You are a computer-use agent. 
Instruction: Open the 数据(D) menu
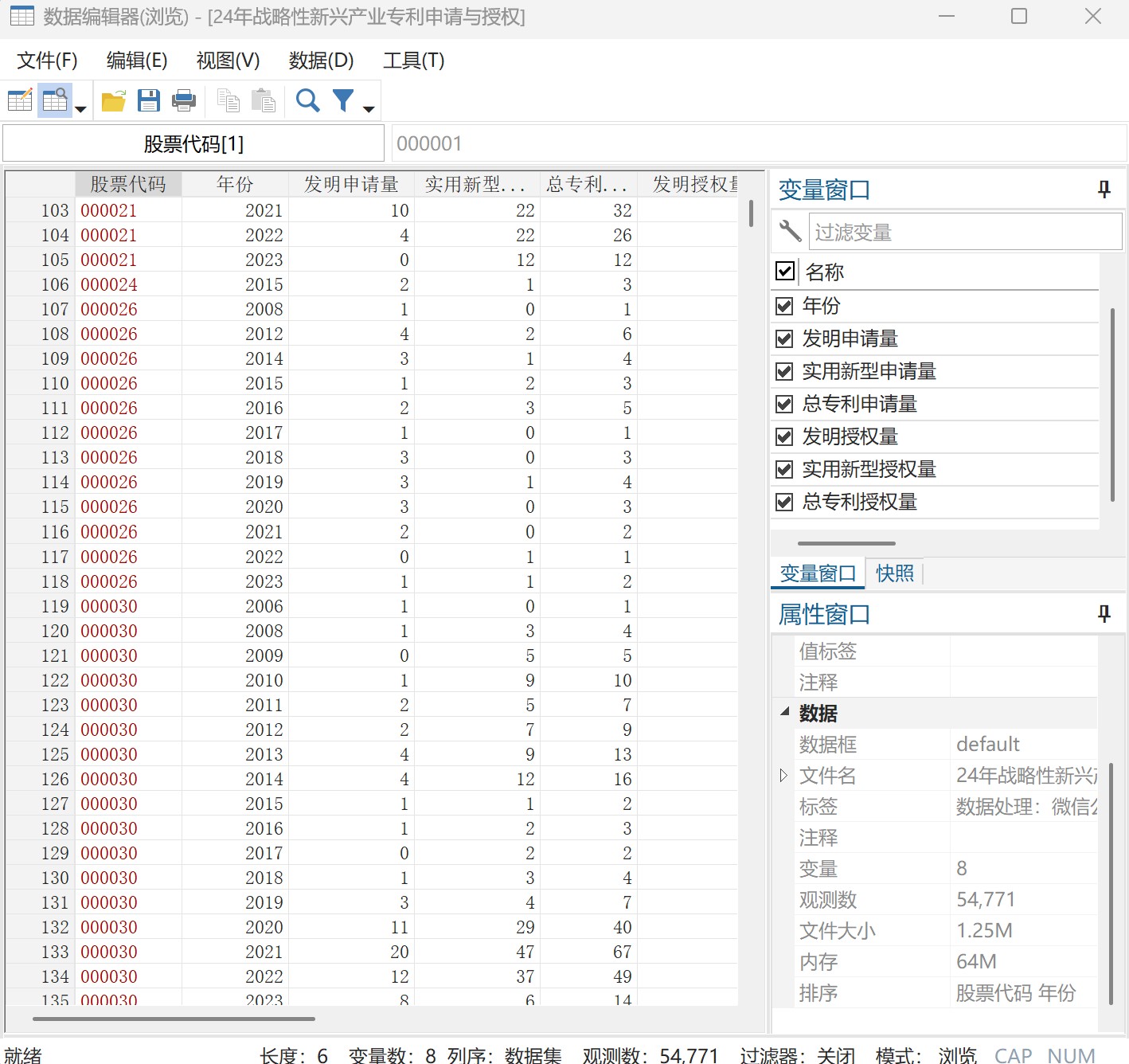point(321,61)
